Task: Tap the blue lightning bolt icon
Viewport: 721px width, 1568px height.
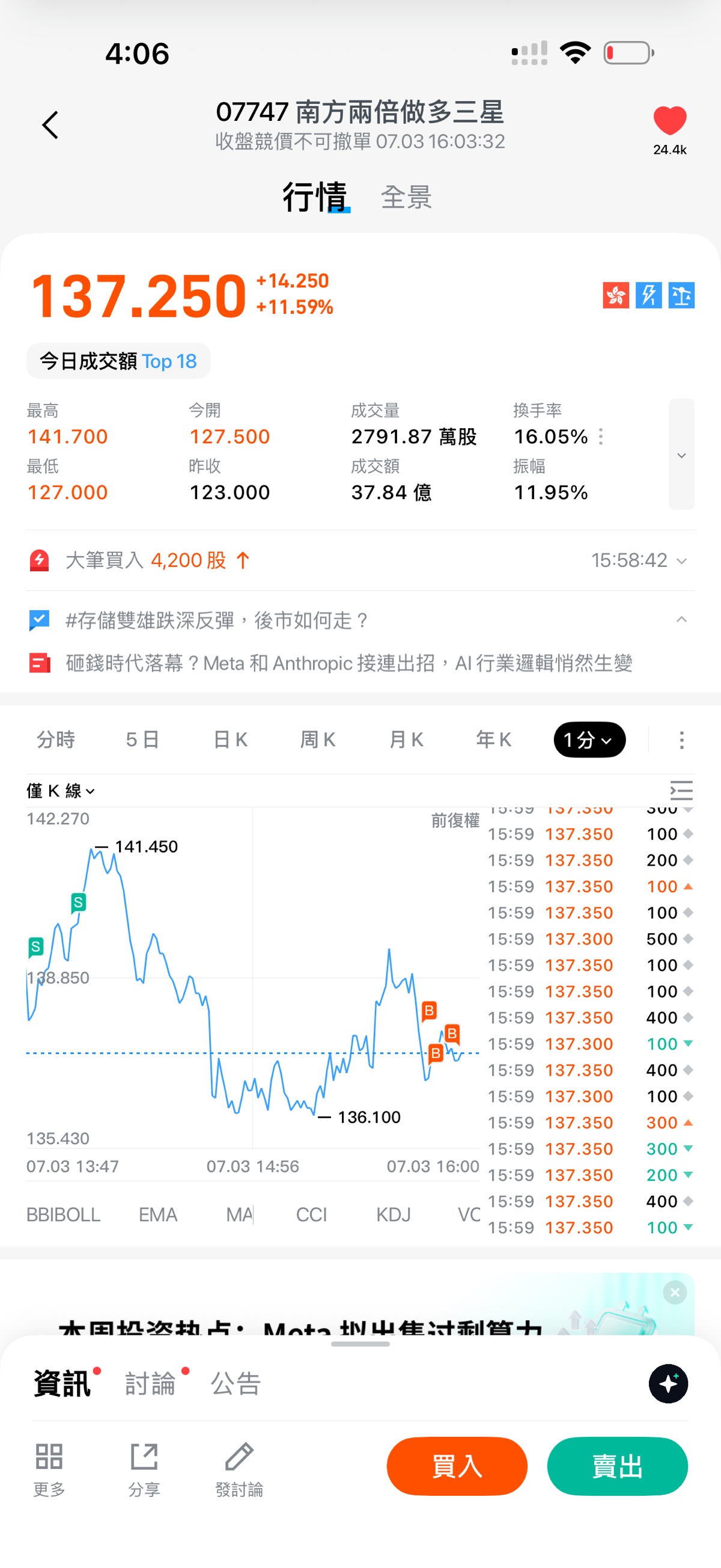Action: pos(648,295)
